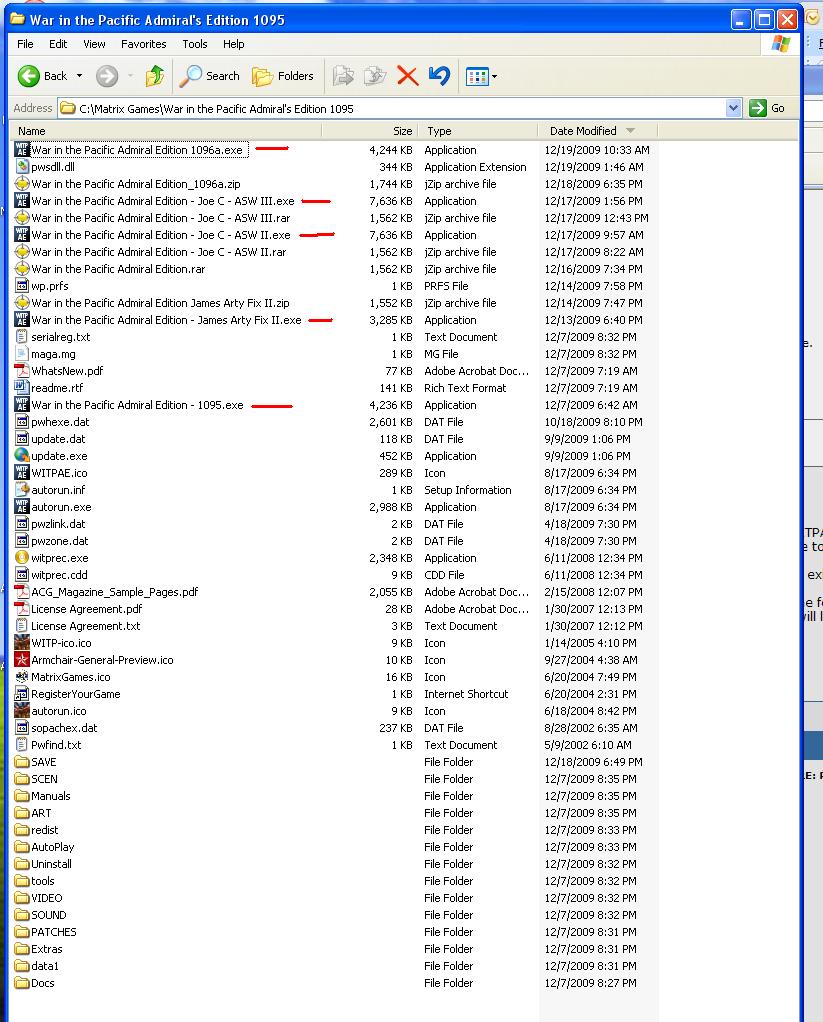
Task: Select the Joe C - ASW II.rar icon
Action: (x=22, y=252)
